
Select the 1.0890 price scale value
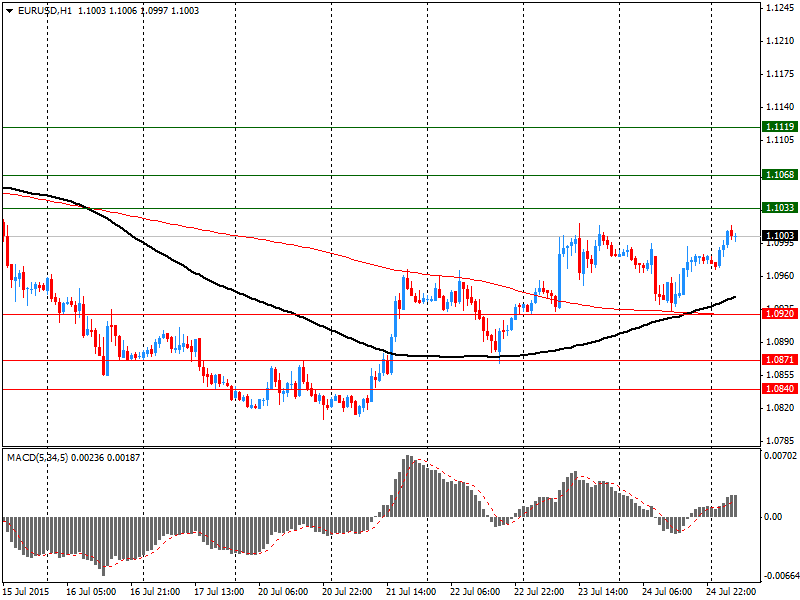point(781,342)
